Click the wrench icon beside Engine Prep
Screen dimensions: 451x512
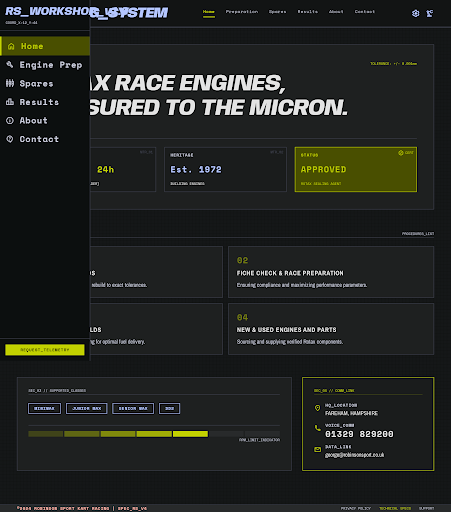click(10, 65)
